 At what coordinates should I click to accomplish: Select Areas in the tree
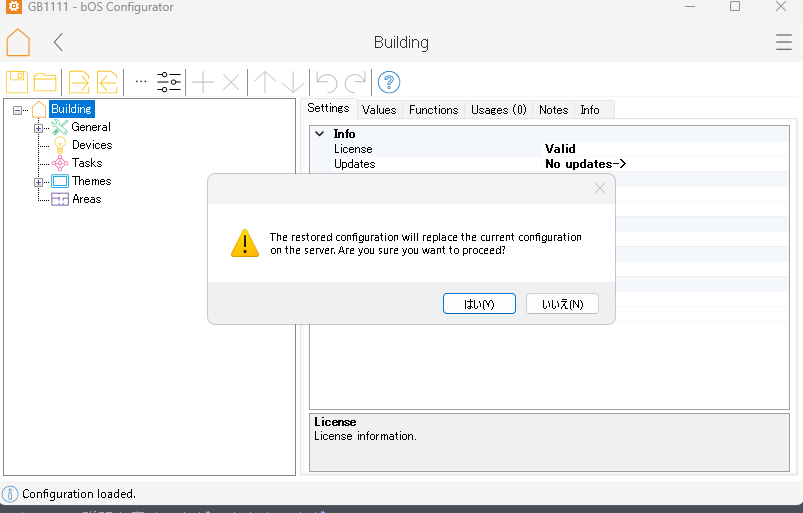(x=87, y=199)
